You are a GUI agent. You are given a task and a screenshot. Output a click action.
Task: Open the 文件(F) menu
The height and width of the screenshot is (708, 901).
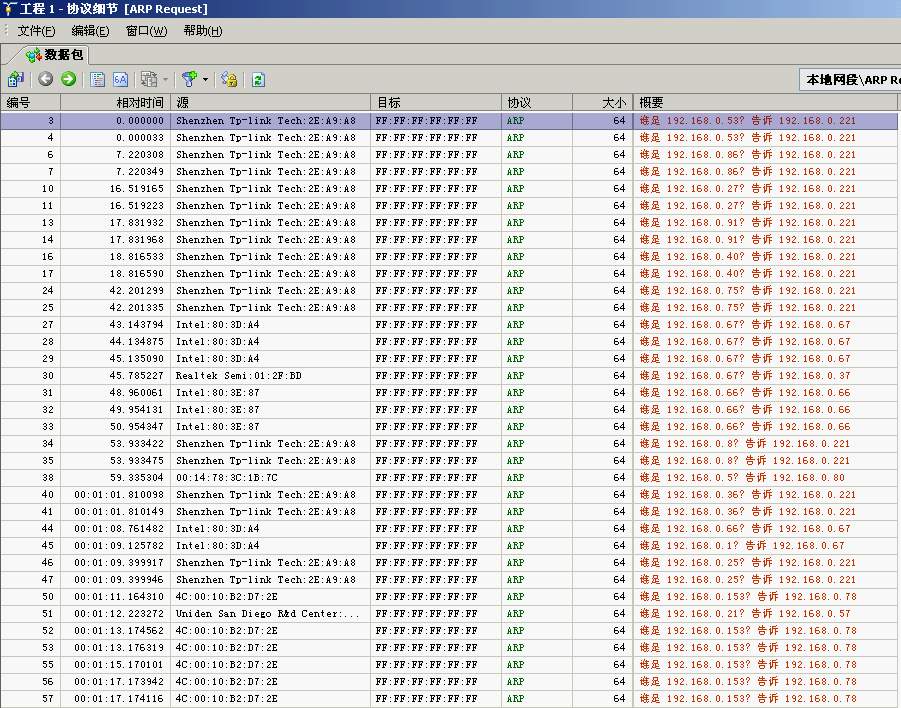36,31
